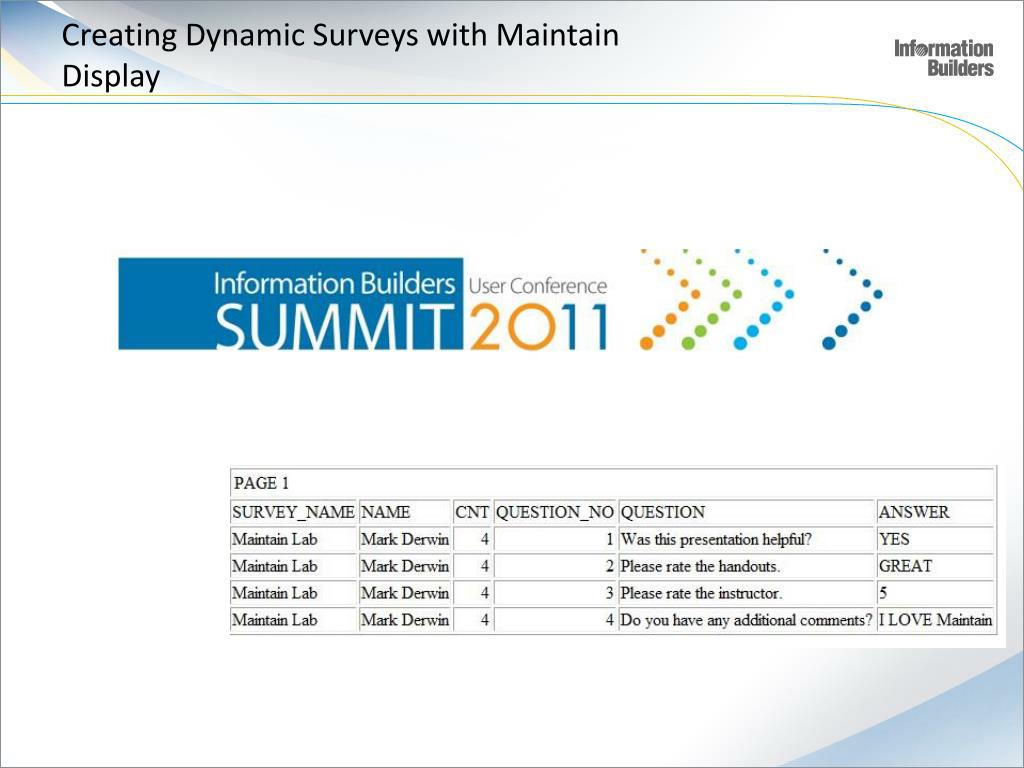This screenshot has height=768, width=1024.
Task: Click CNT value '4' in the presentation helpful row
Action: coord(472,539)
